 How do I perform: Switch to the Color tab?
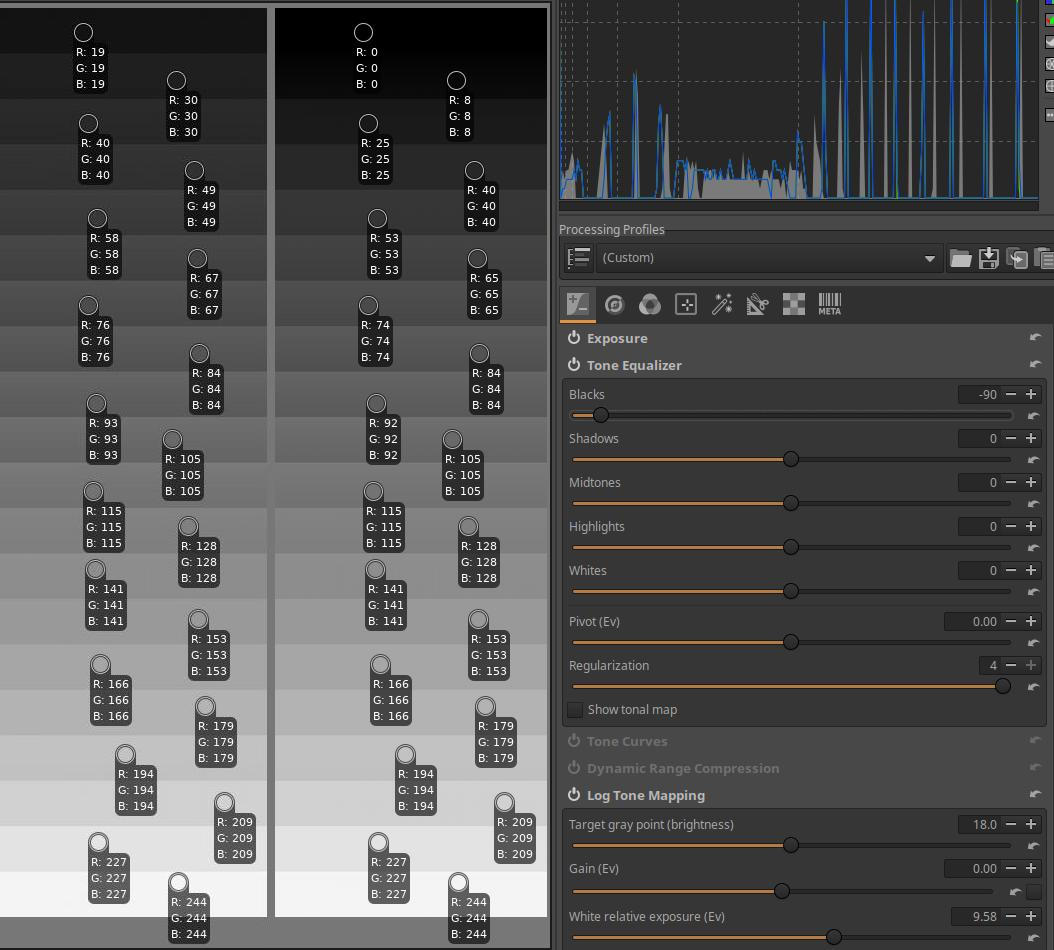[x=650, y=305]
